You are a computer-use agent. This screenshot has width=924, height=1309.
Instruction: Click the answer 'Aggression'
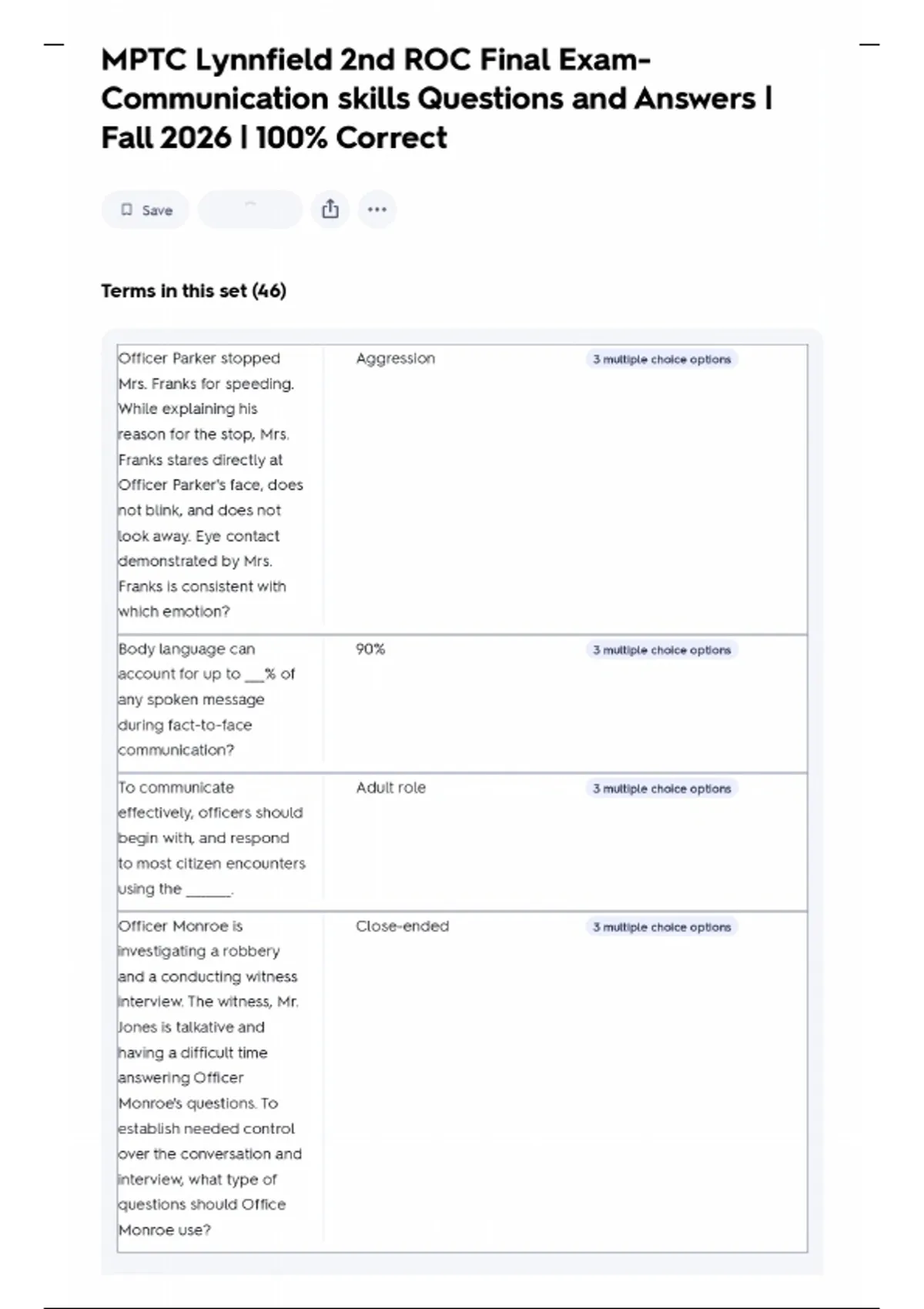point(395,359)
